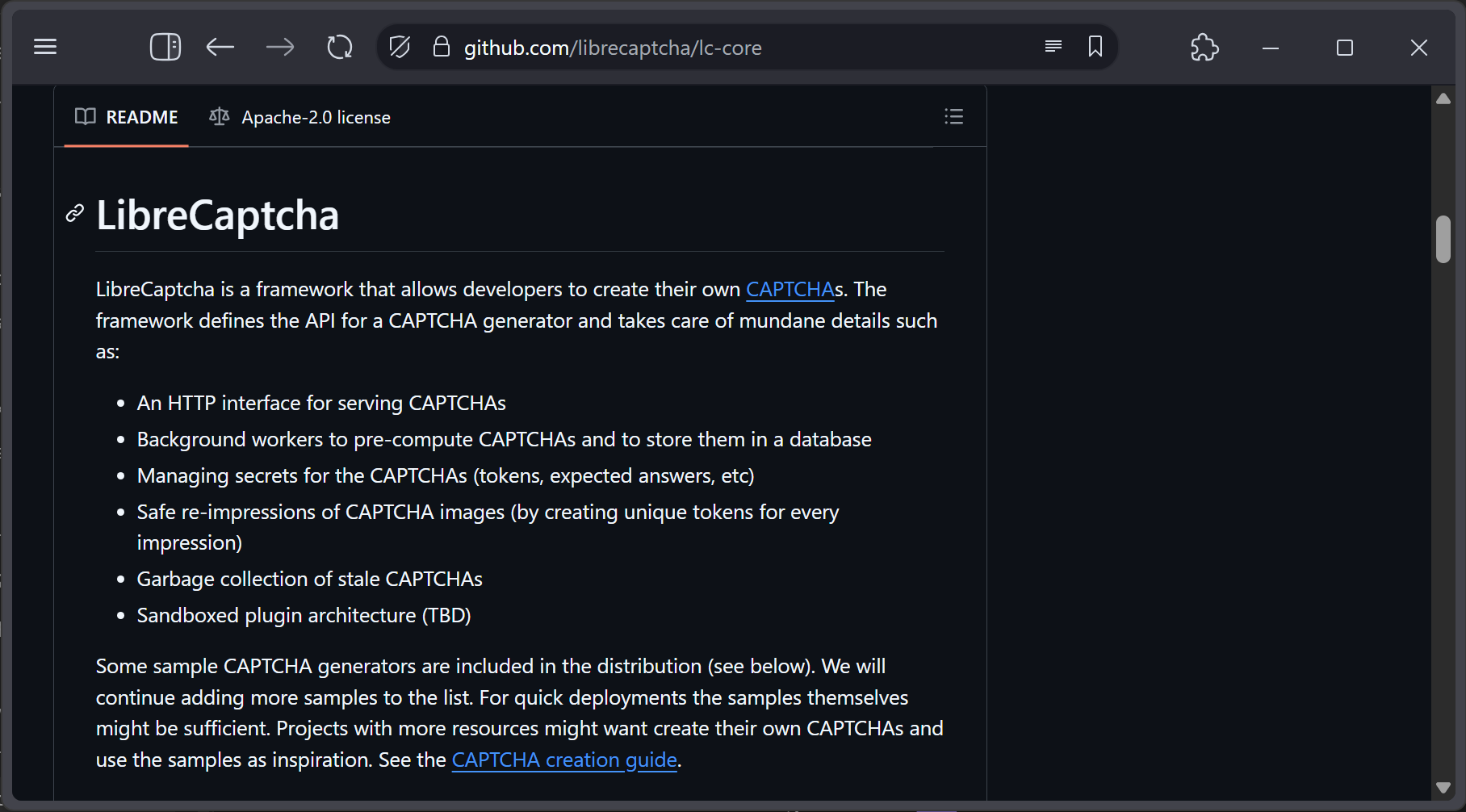Click the scales icon for license
Screen dimensions: 1466x812
point(219,116)
